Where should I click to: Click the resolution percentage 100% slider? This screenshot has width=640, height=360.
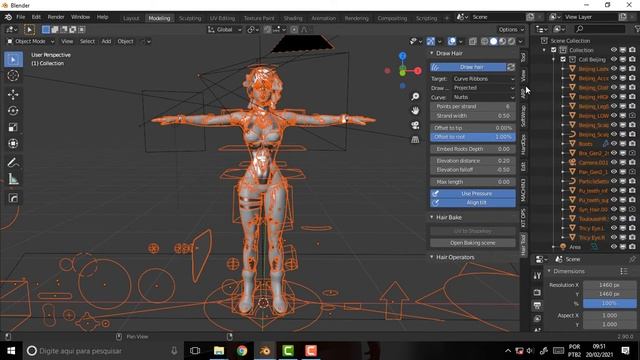click(609, 303)
